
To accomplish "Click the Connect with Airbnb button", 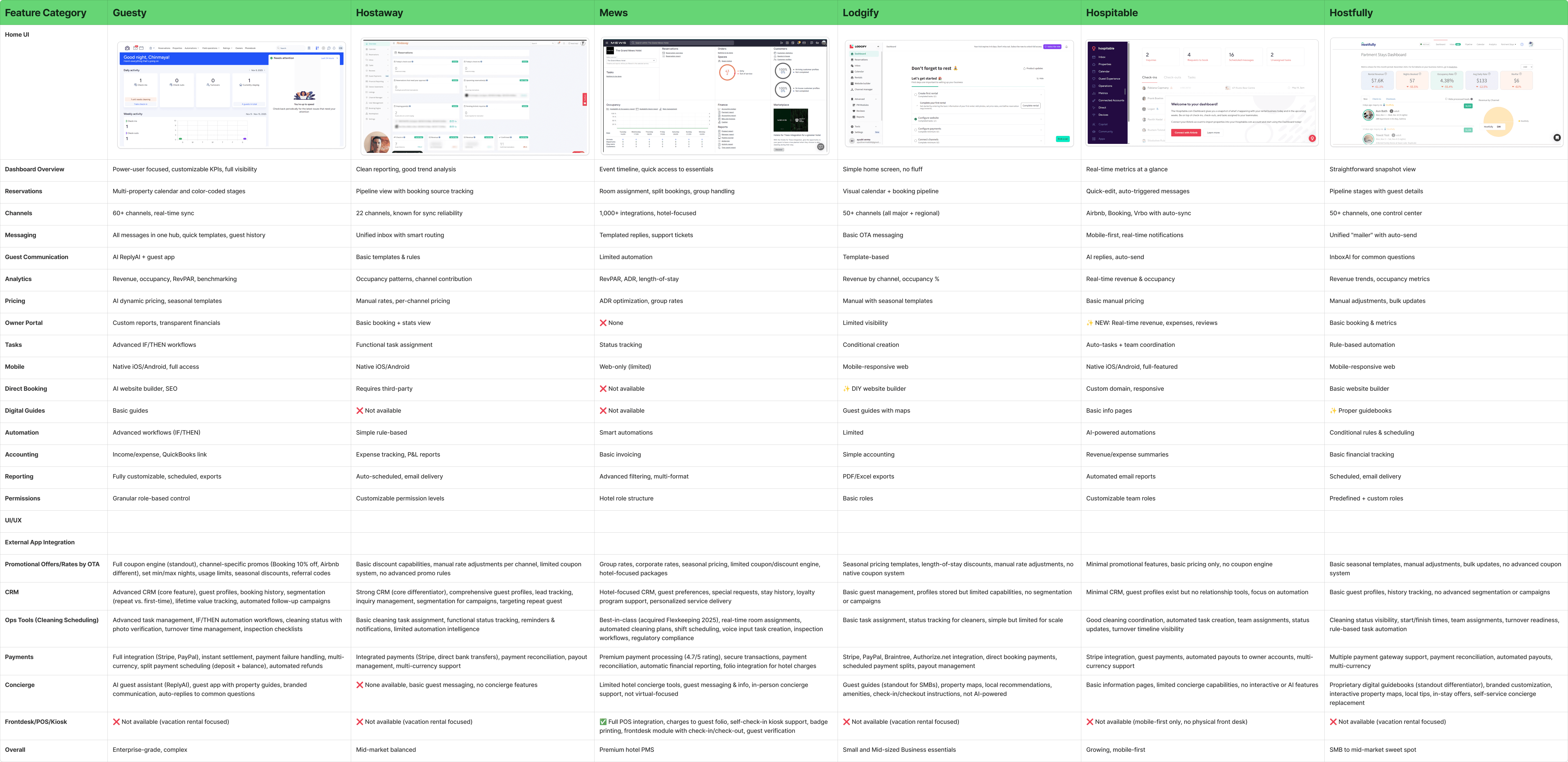I will 1186,133.
